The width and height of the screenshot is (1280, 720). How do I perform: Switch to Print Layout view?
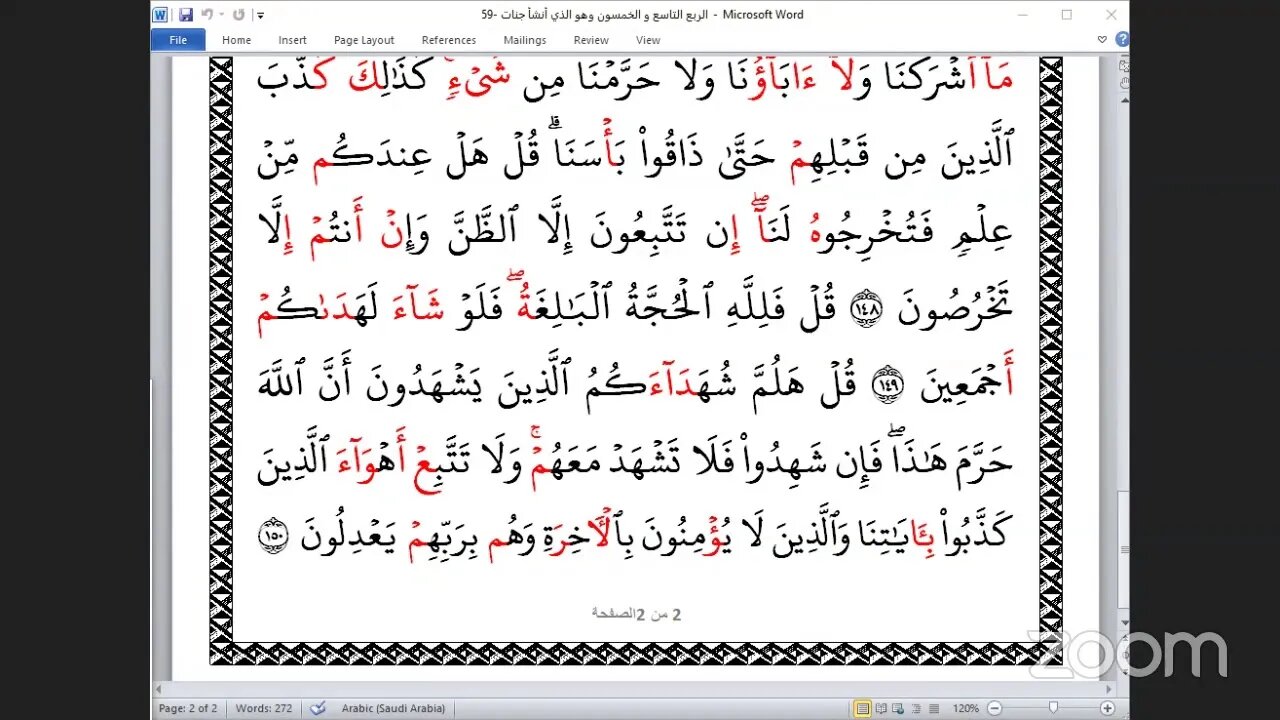(x=862, y=708)
